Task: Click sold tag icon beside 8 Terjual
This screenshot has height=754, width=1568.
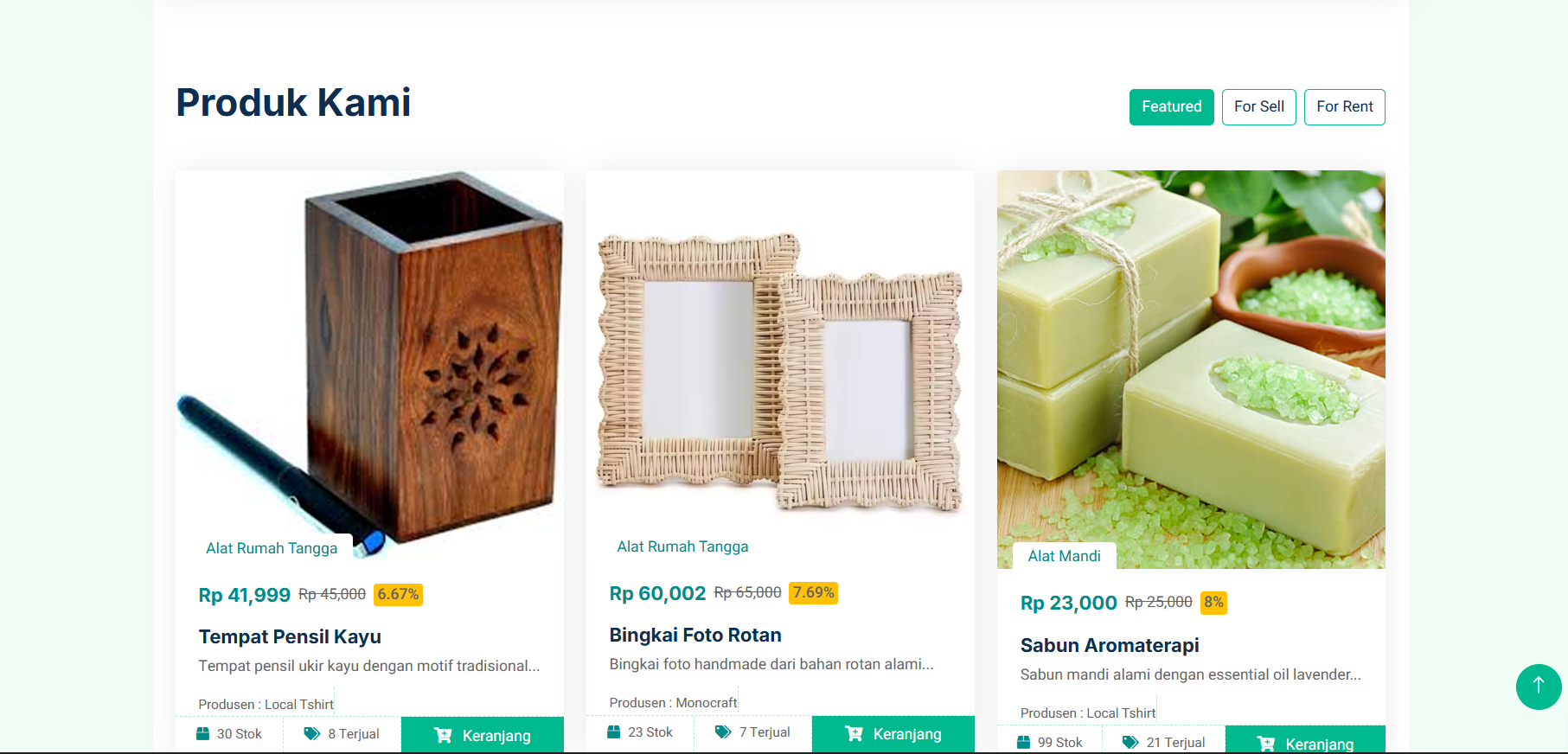Action: click(x=312, y=734)
